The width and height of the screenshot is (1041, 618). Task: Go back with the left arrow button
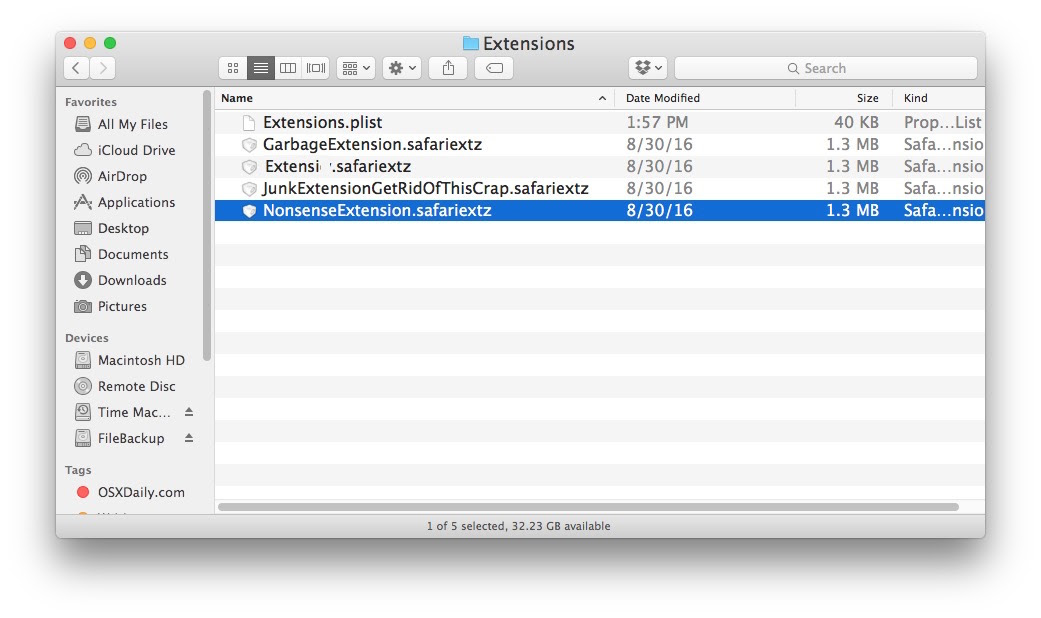77,68
